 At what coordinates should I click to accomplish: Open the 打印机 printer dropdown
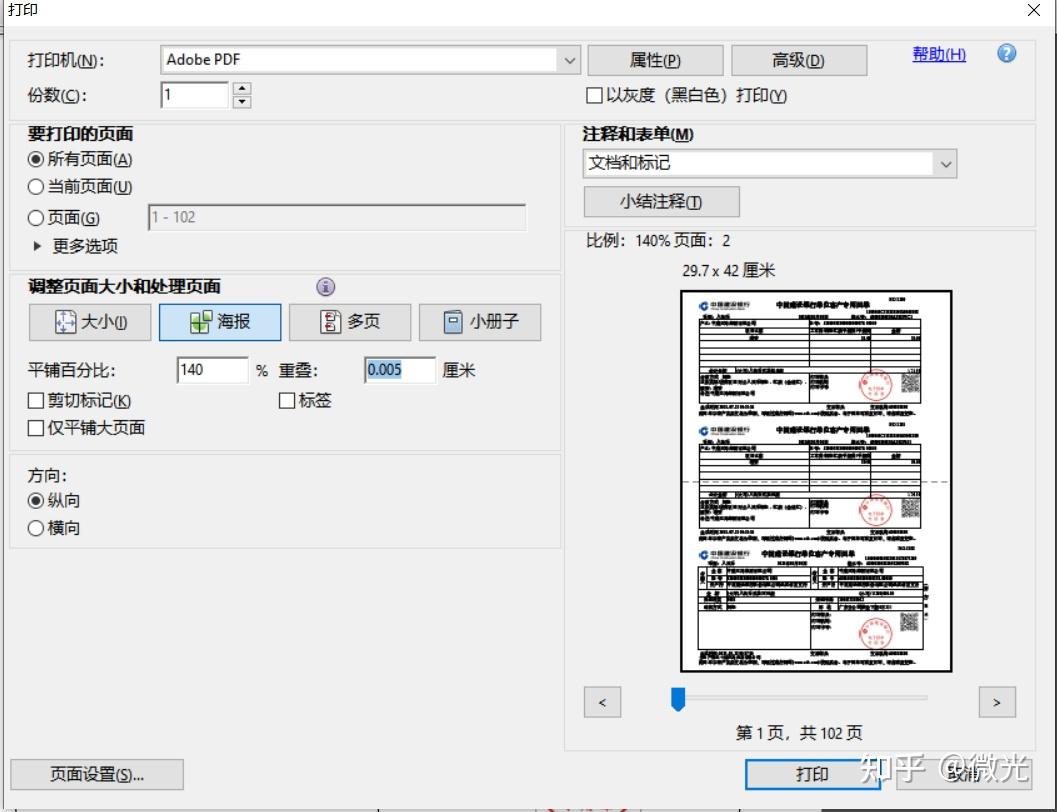coord(569,60)
